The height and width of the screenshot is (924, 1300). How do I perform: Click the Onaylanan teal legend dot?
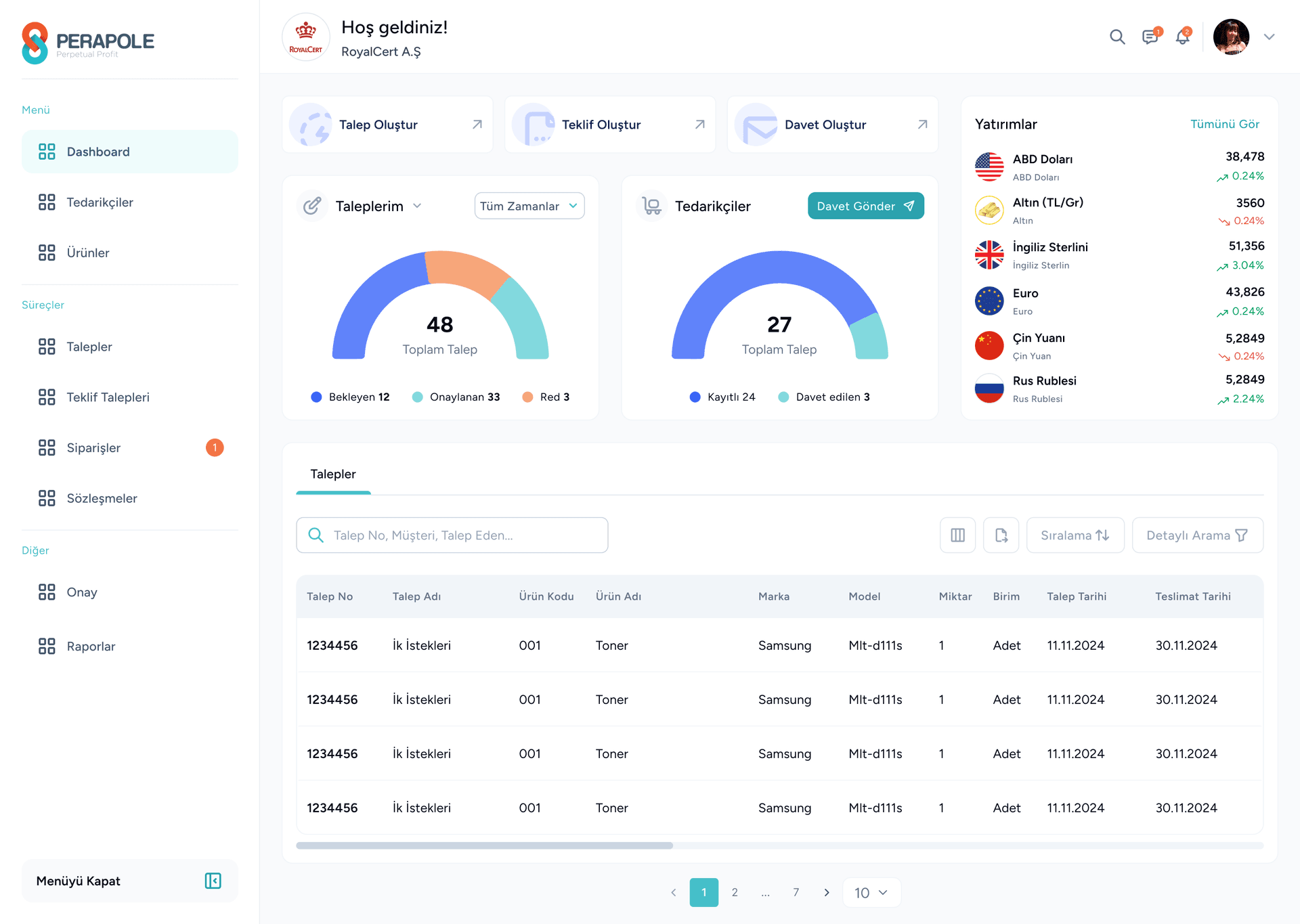(x=418, y=397)
